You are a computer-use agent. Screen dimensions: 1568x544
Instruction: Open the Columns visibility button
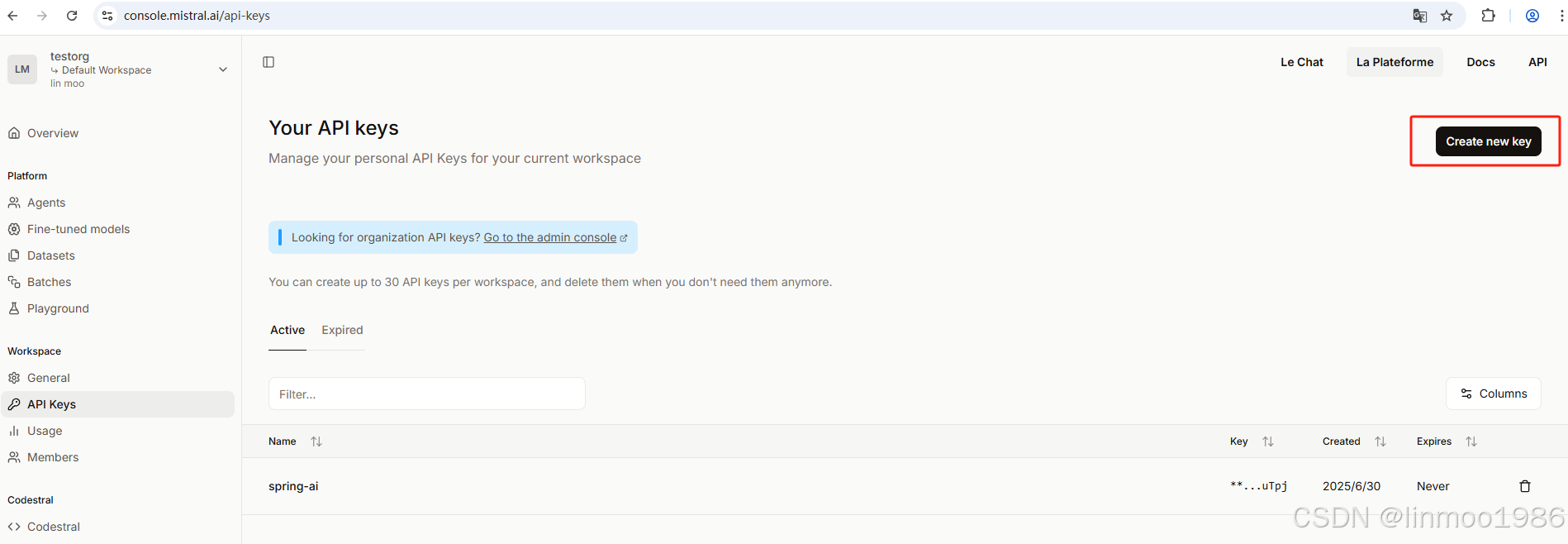[1493, 394]
